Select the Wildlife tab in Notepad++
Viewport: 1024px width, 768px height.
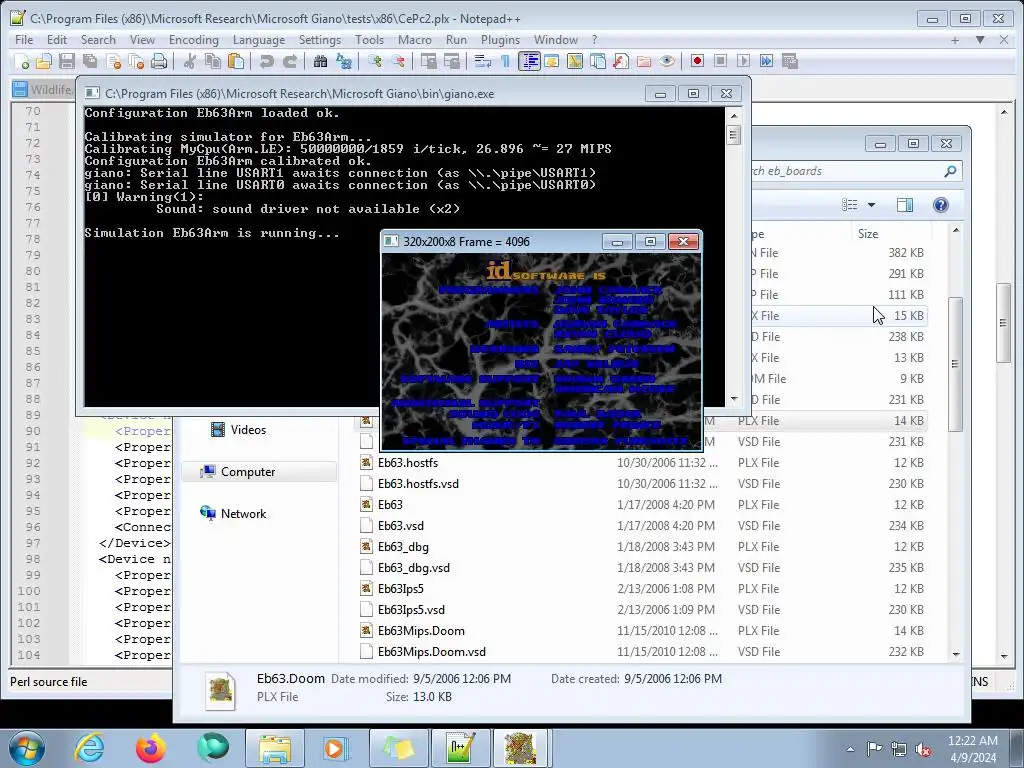[x=43, y=89]
